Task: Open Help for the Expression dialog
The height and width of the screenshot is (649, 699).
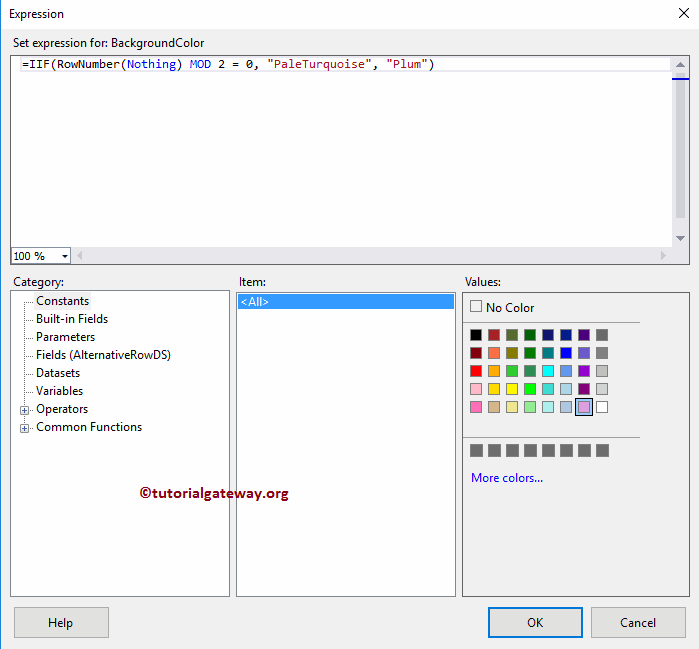Action: (61, 622)
